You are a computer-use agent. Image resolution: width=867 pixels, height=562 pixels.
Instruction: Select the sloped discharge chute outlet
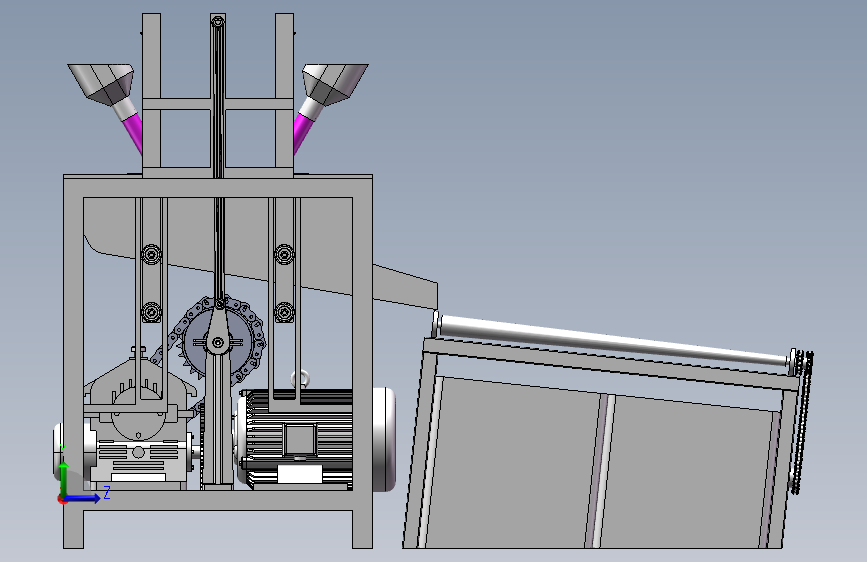point(405,287)
